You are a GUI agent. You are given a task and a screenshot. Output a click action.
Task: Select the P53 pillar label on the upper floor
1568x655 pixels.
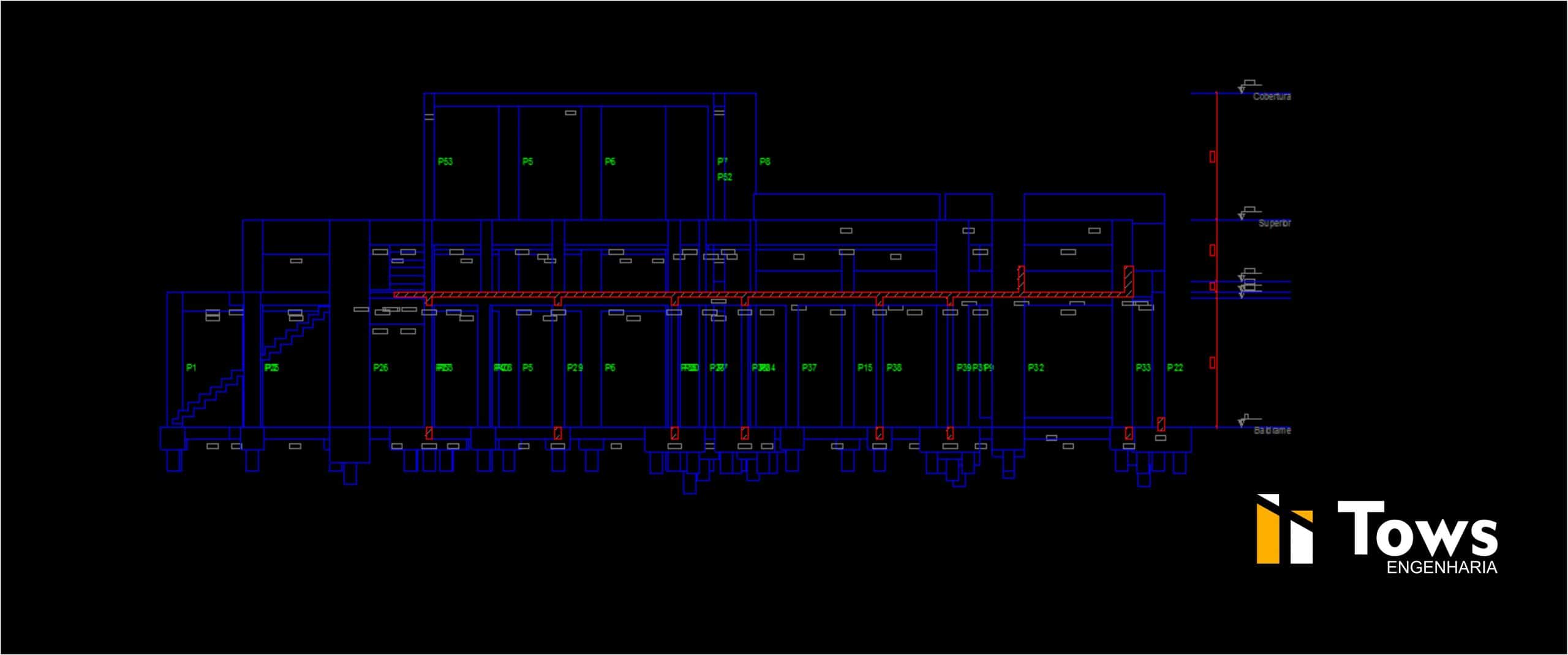(x=445, y=162)
